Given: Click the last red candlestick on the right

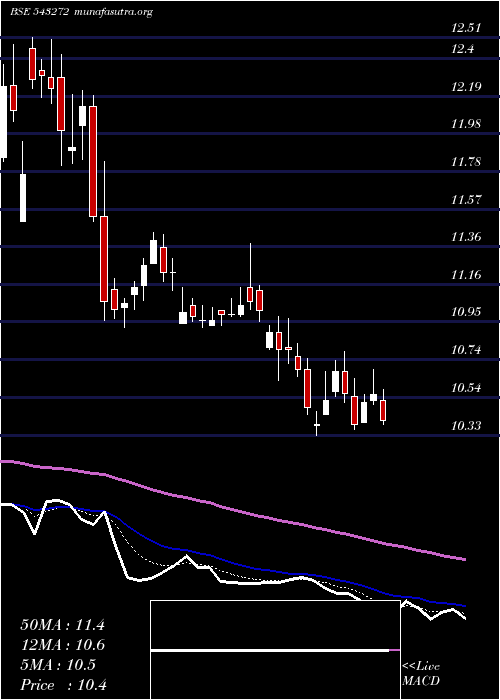Looking at the screenshot, I should coord(383,410).
